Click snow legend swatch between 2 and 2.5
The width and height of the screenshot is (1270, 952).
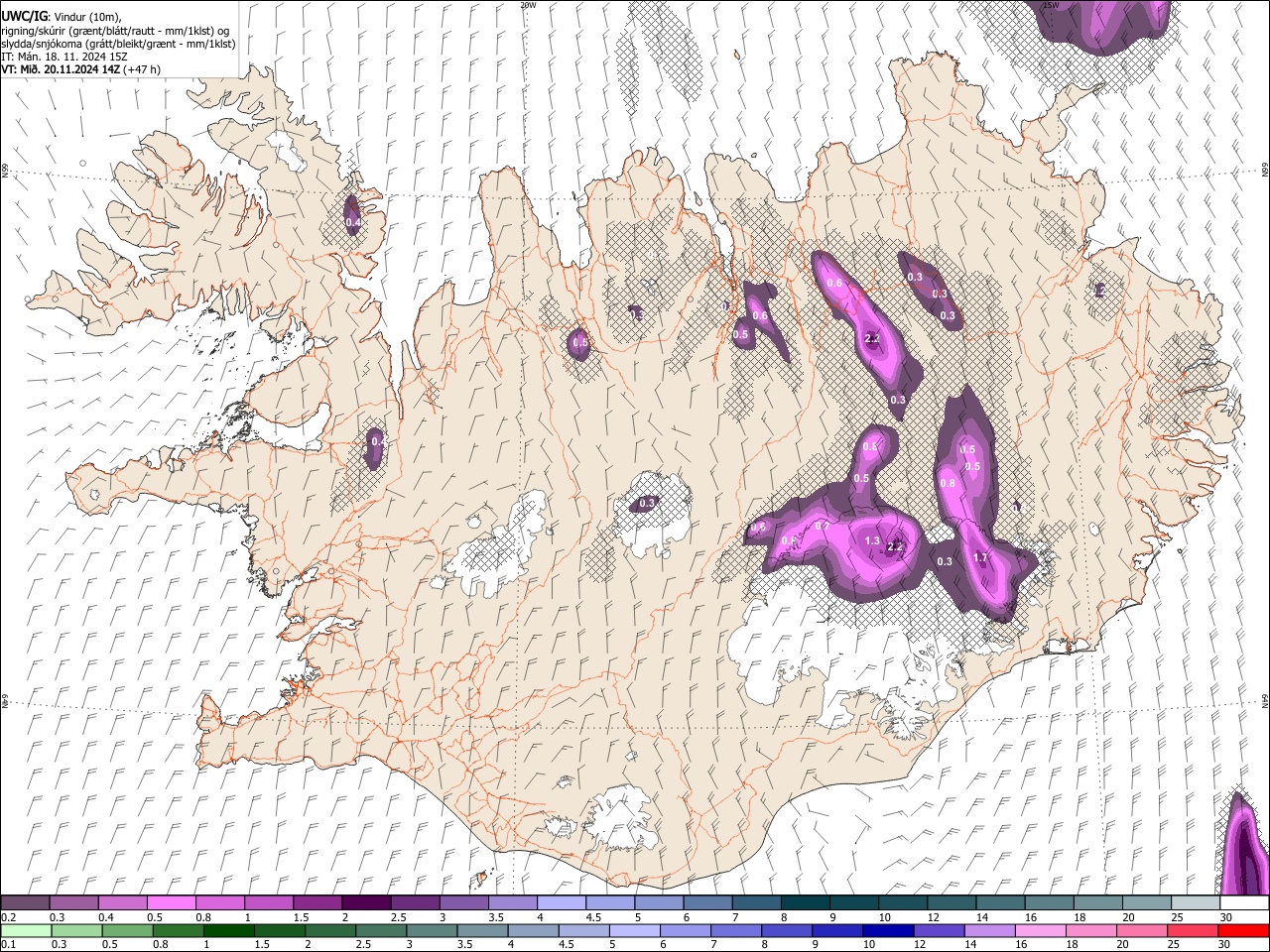(x=365, y=902)
